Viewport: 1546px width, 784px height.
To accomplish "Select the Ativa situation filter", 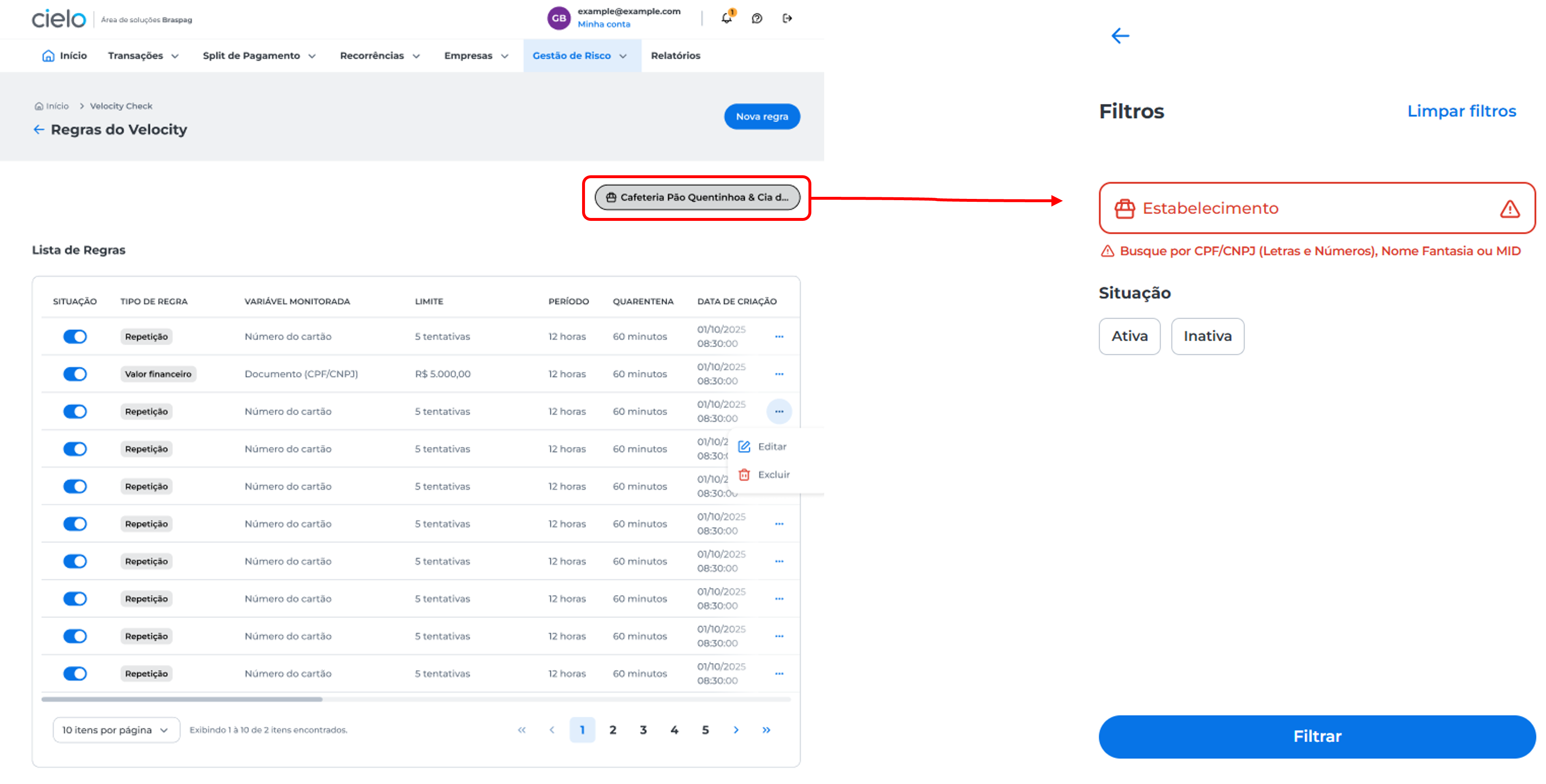I will (1129, 336).
